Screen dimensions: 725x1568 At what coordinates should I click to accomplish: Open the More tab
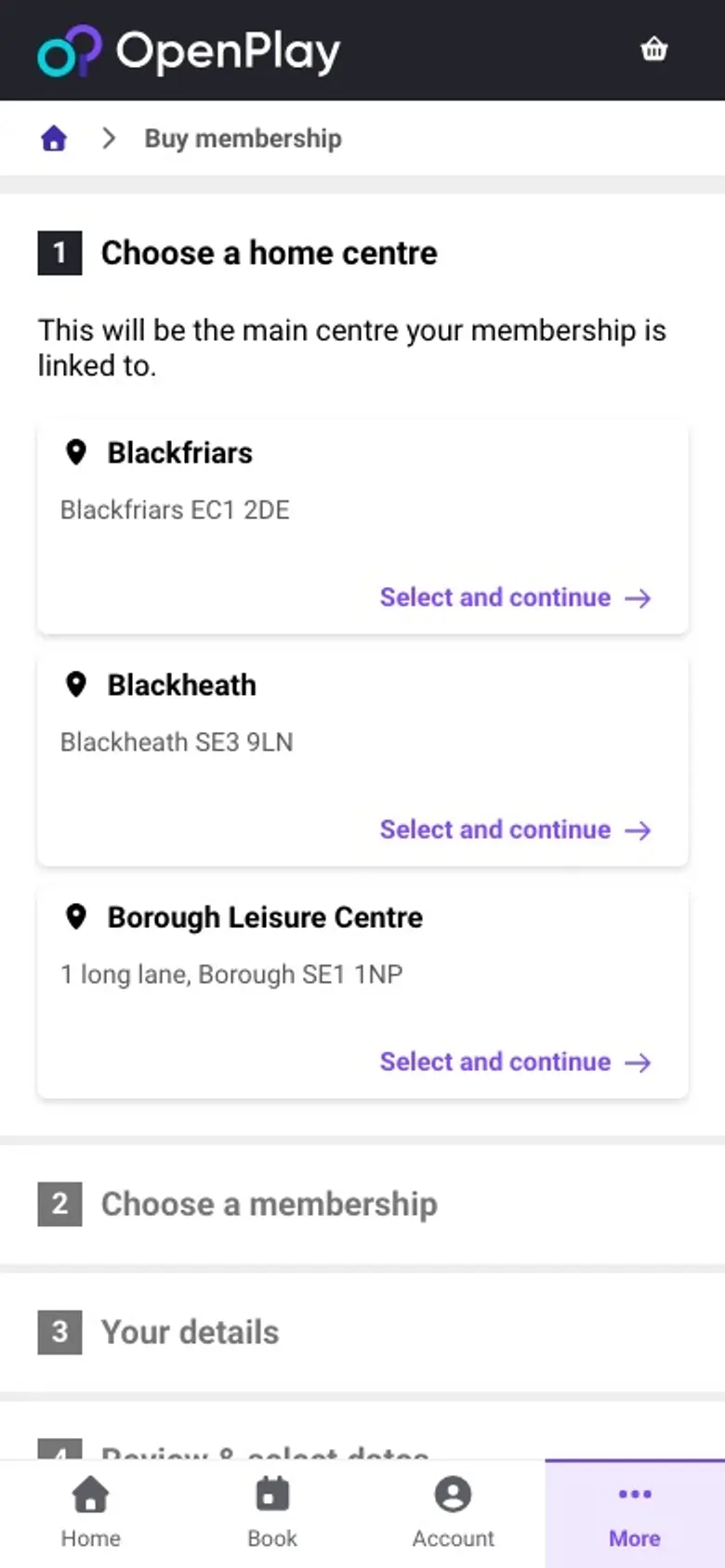pos(635,1513)
